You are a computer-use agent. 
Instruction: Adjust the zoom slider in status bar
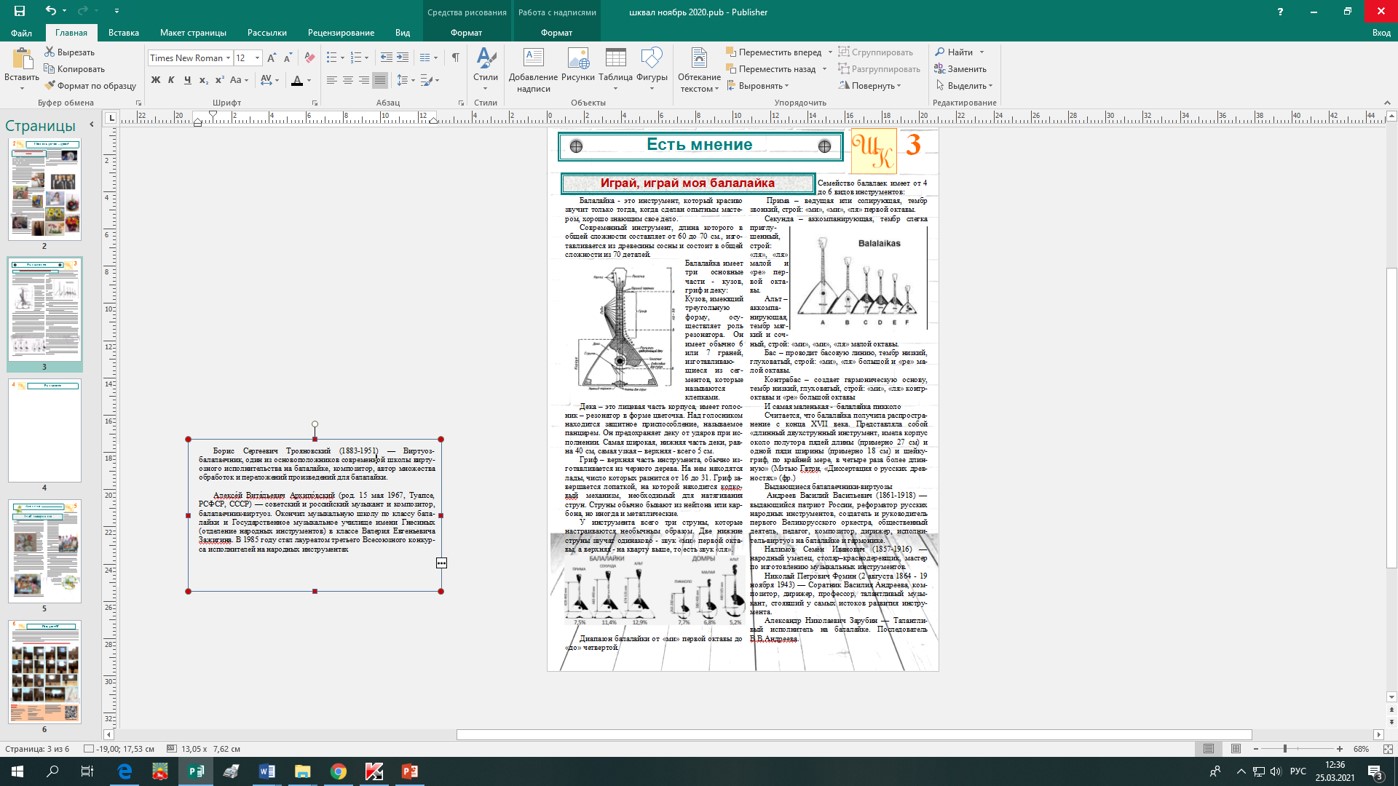tap(1285, 749)
